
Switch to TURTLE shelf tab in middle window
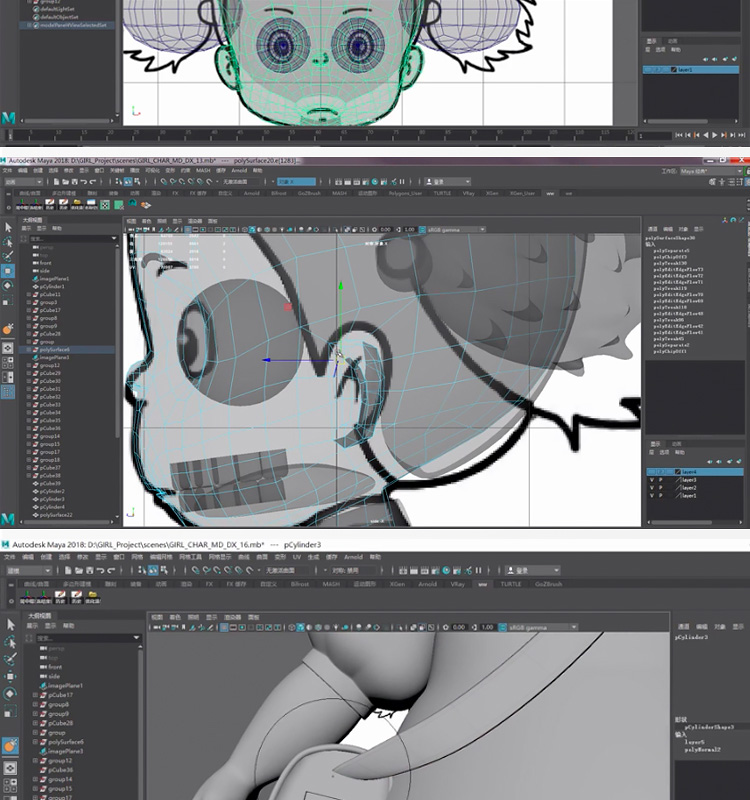click(442, 193)
